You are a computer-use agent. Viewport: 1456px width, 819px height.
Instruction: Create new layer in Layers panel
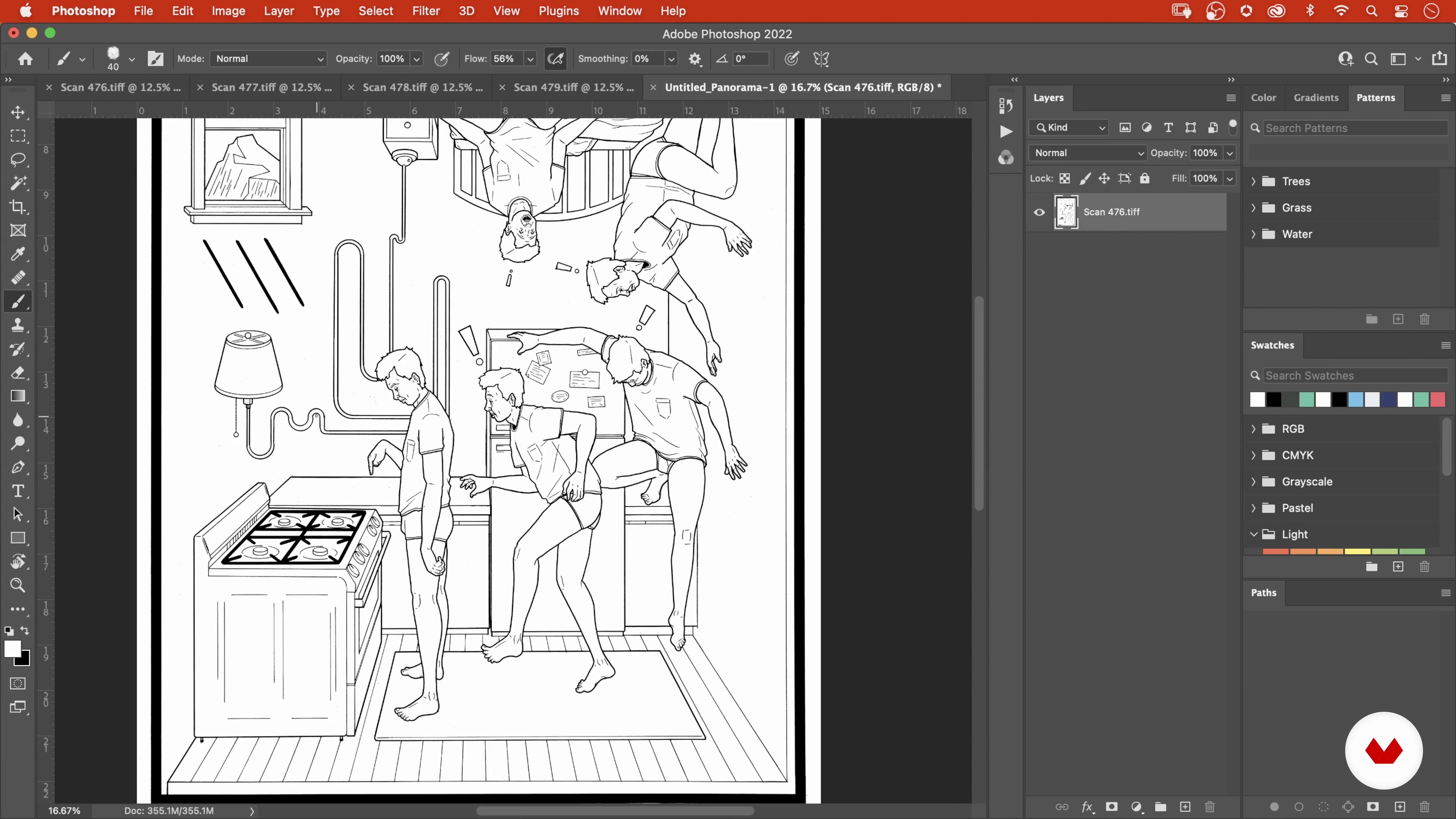(x=1185, y=806)
